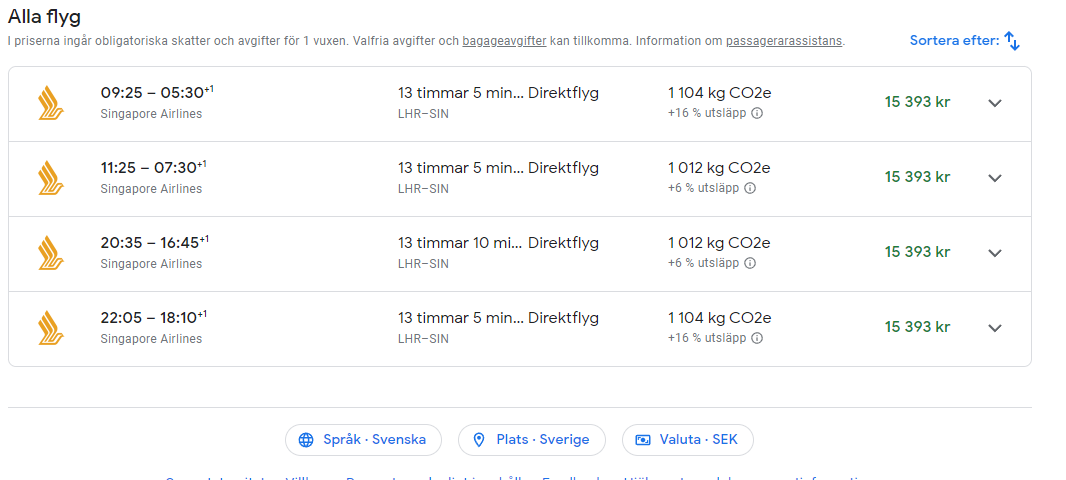1066x480 pixels.
Task: Expand the 09:25 flight details
Action: [x=994, y=103]
